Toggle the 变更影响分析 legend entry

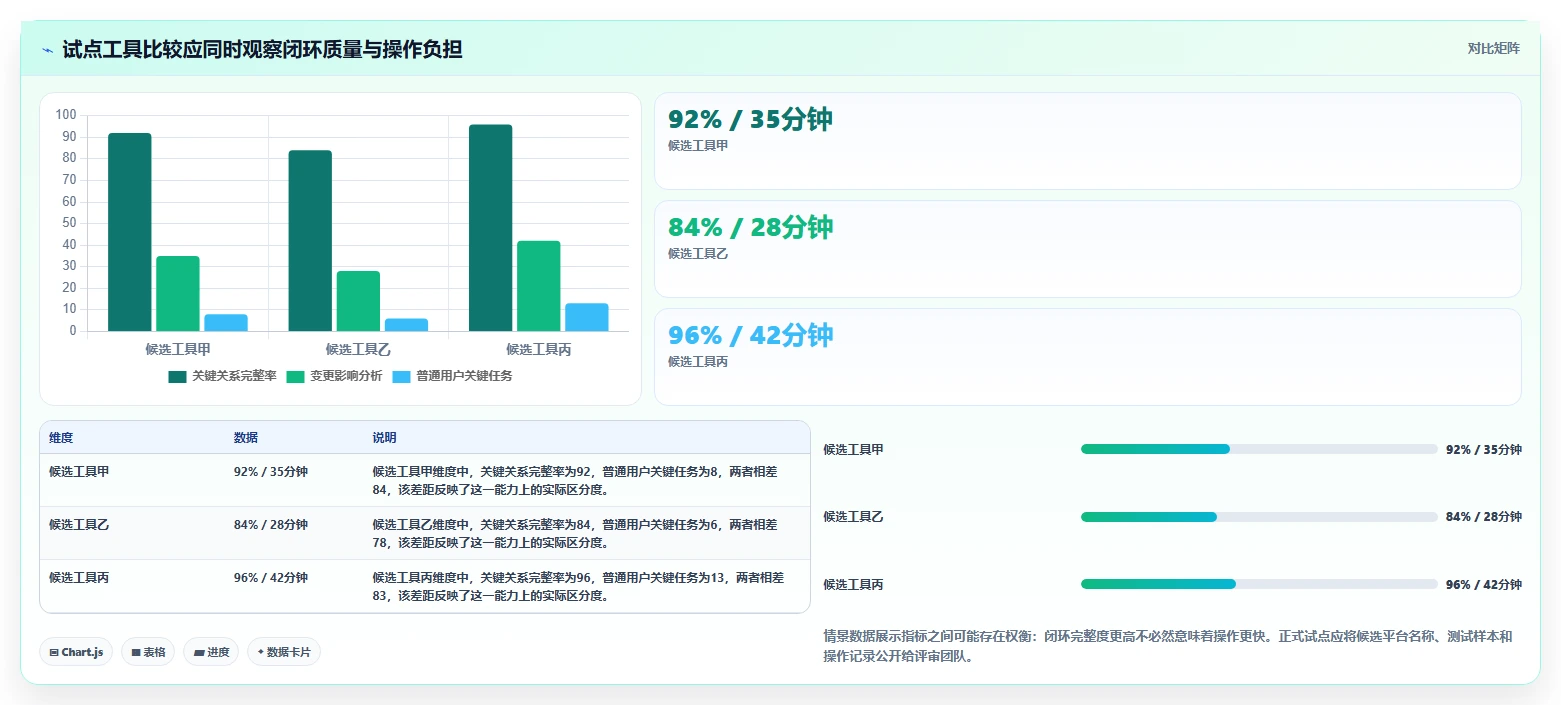pos(333,376)
